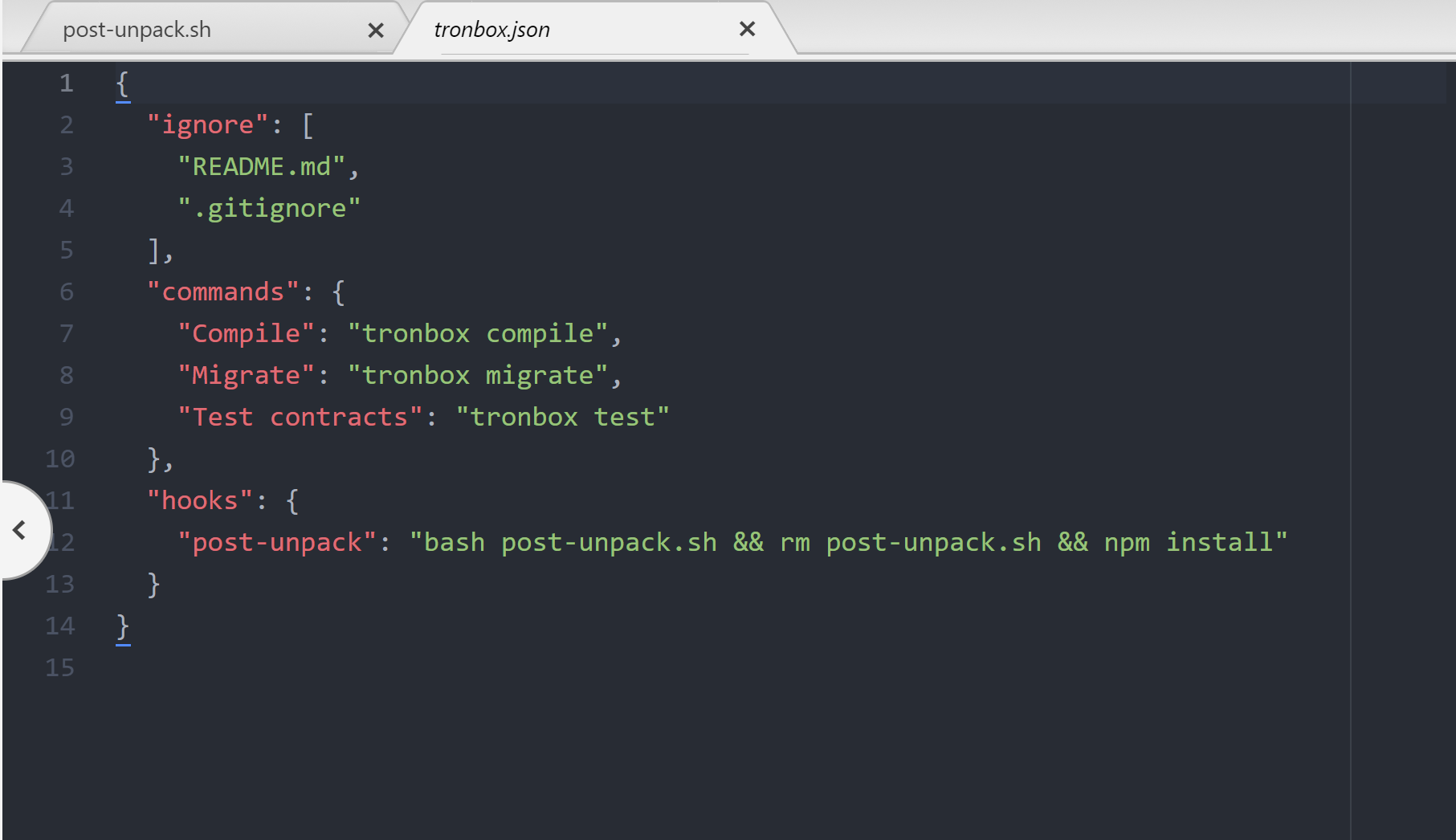Click the "tronbox compile" value
Viewport: 1456px width, 840px height.
pos(476,332)
